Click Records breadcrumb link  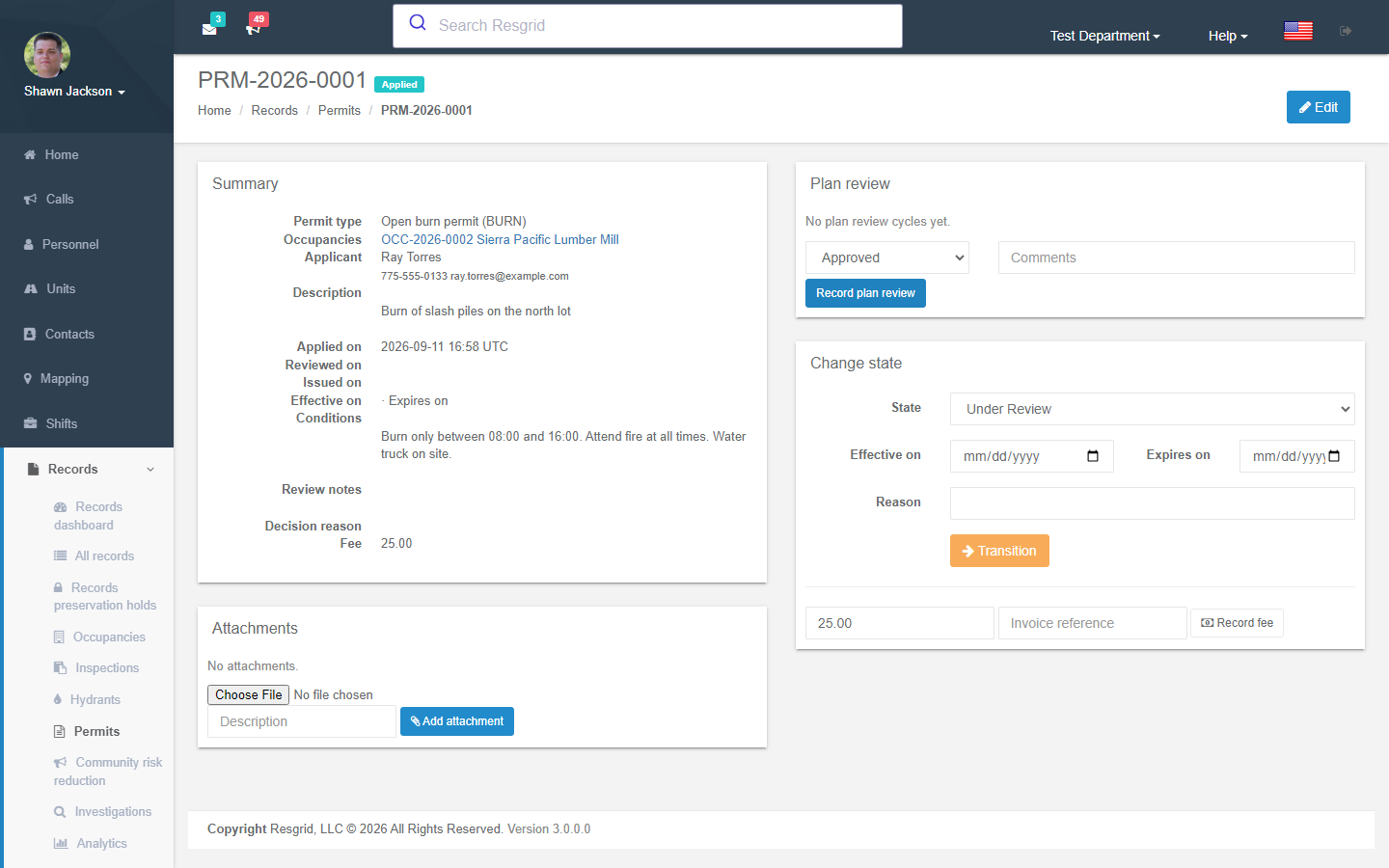(275, 111)
